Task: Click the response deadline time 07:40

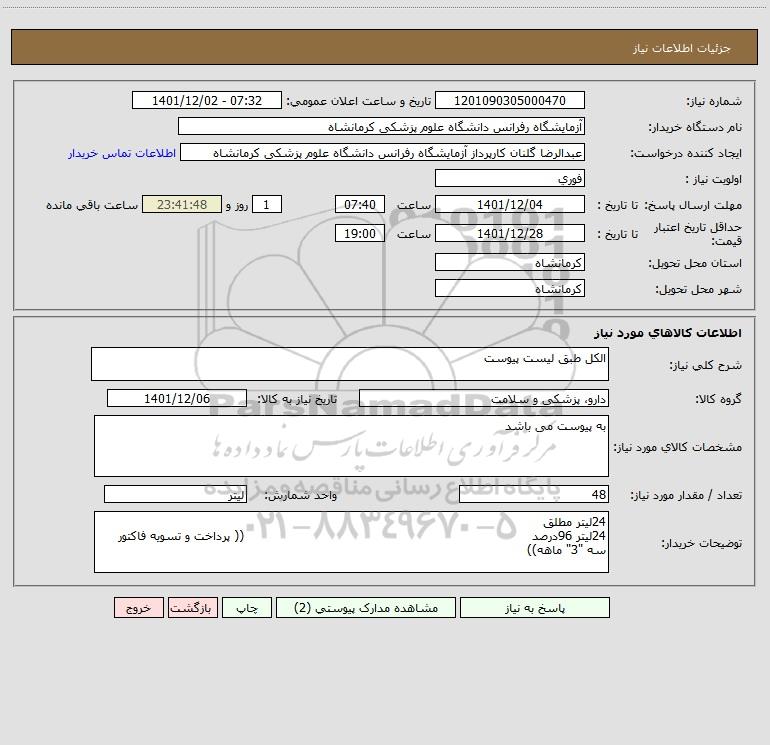Action: [x=359, y=204]
